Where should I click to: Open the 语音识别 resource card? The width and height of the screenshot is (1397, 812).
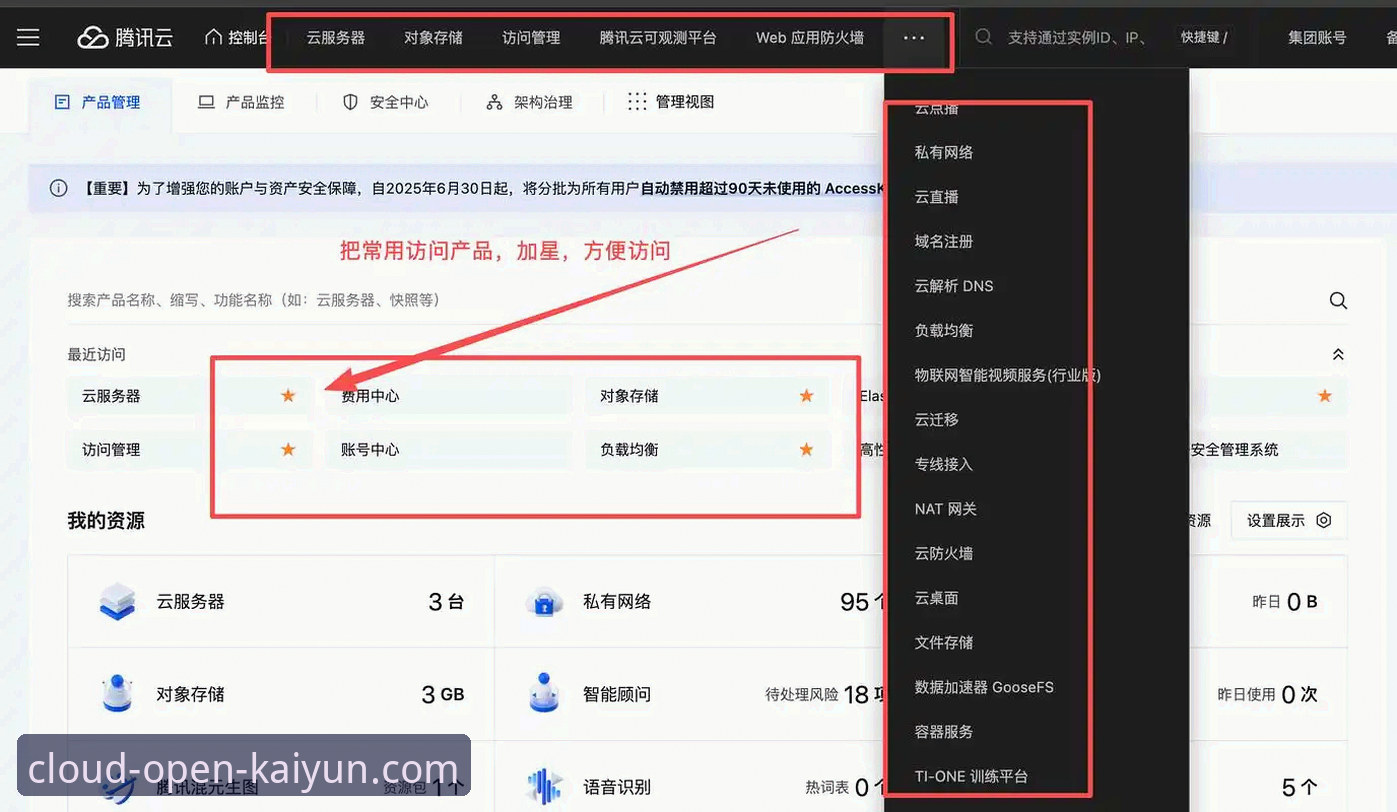coord(690,777)
